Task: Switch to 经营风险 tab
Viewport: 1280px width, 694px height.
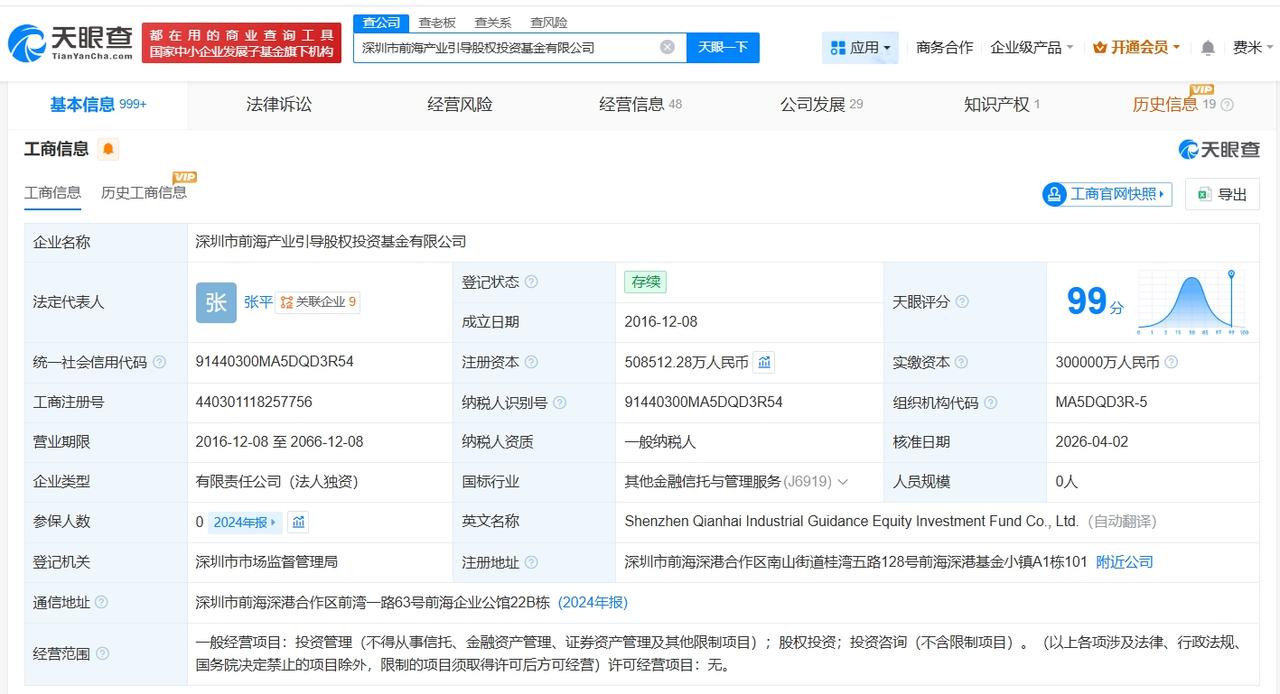Action: click(x=460, y=104)
